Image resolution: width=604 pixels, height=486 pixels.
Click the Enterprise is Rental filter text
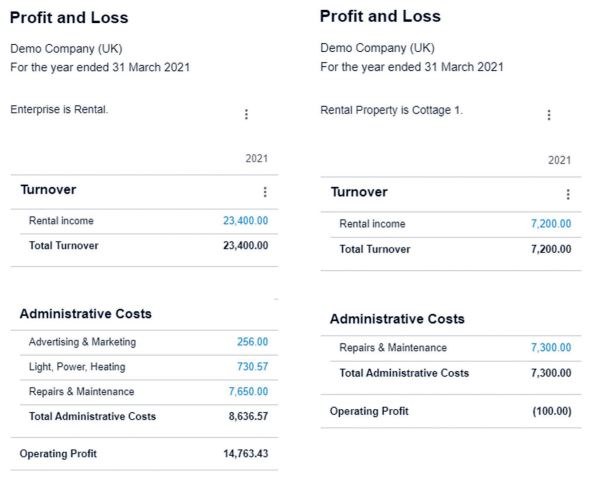59,110
